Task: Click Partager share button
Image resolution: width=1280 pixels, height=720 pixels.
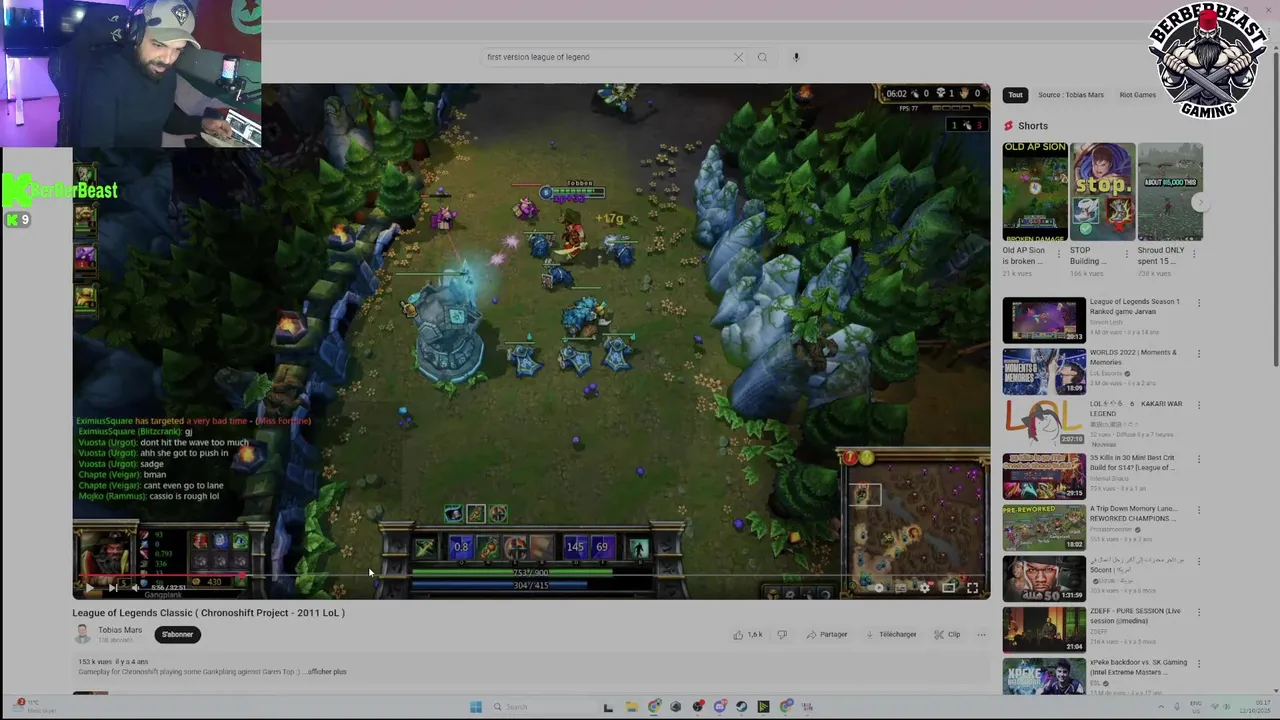Action: click(x=827, y=634)
